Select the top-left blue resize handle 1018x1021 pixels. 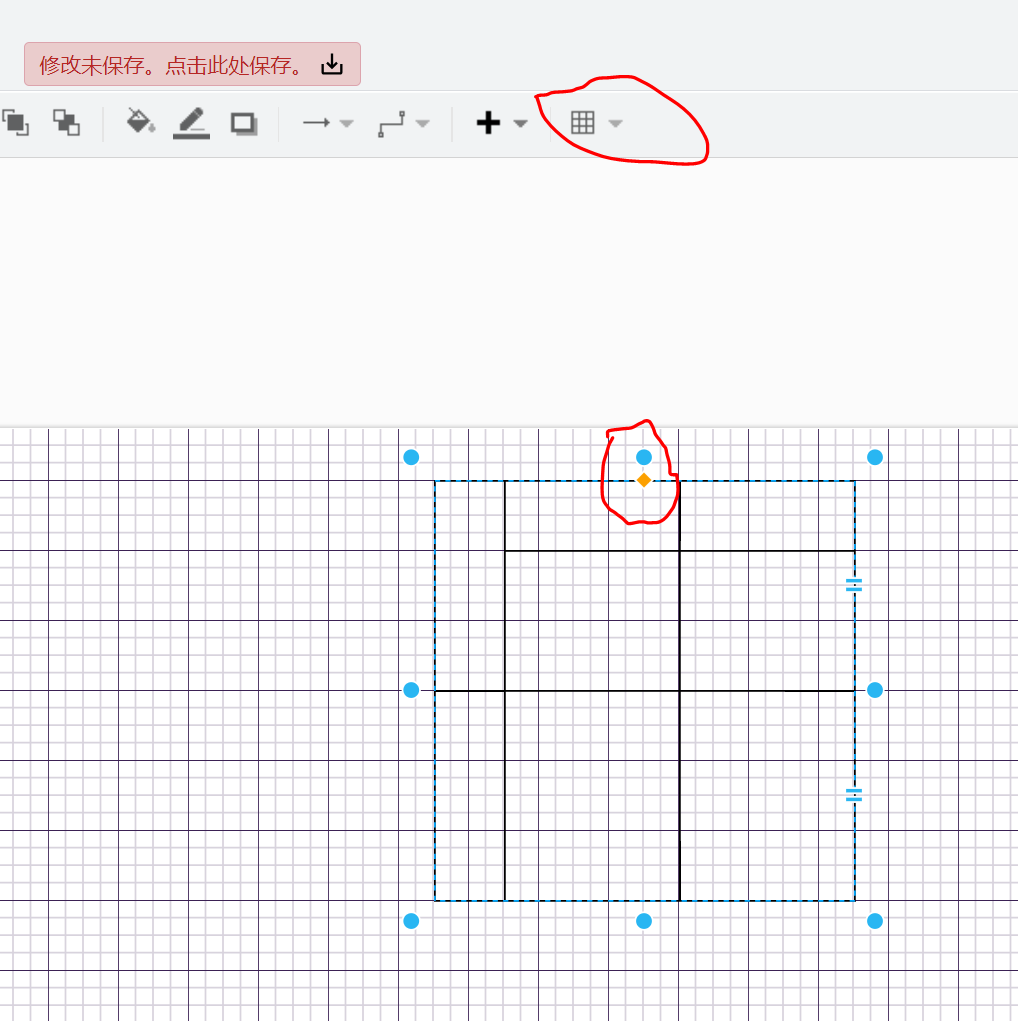(x=411, y=458)
